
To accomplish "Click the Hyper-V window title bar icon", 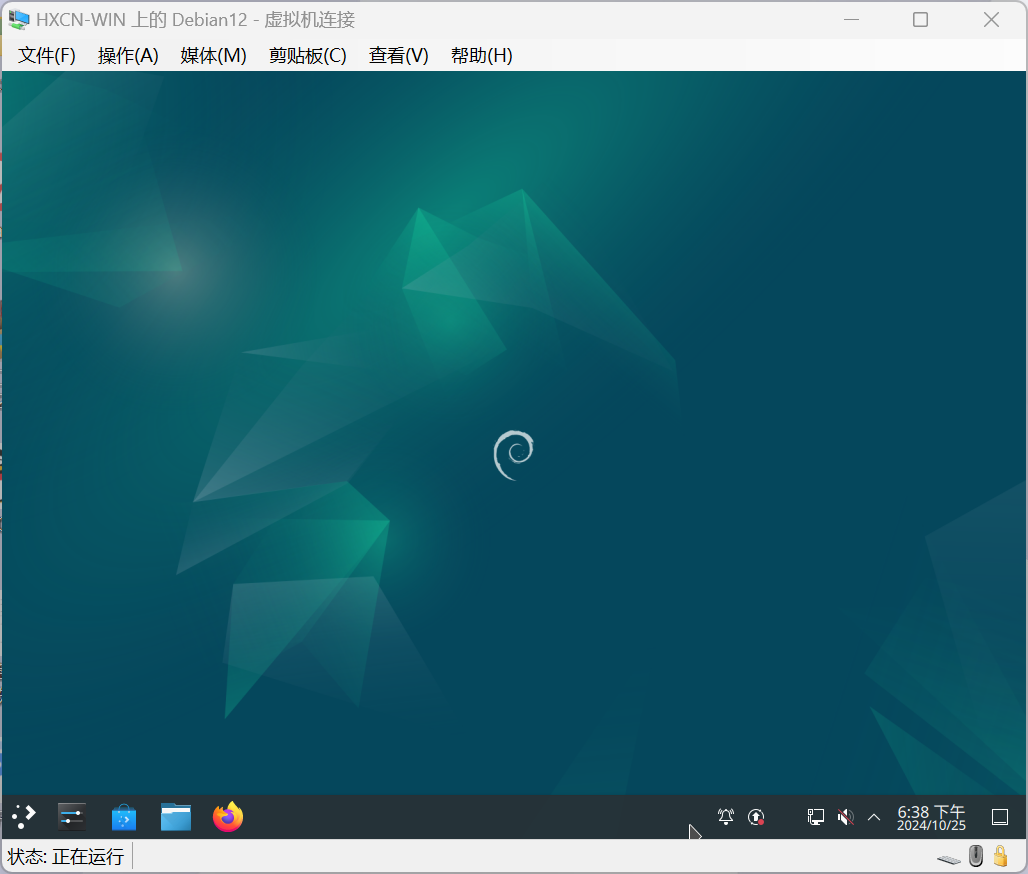I will (x=18, y=20).
